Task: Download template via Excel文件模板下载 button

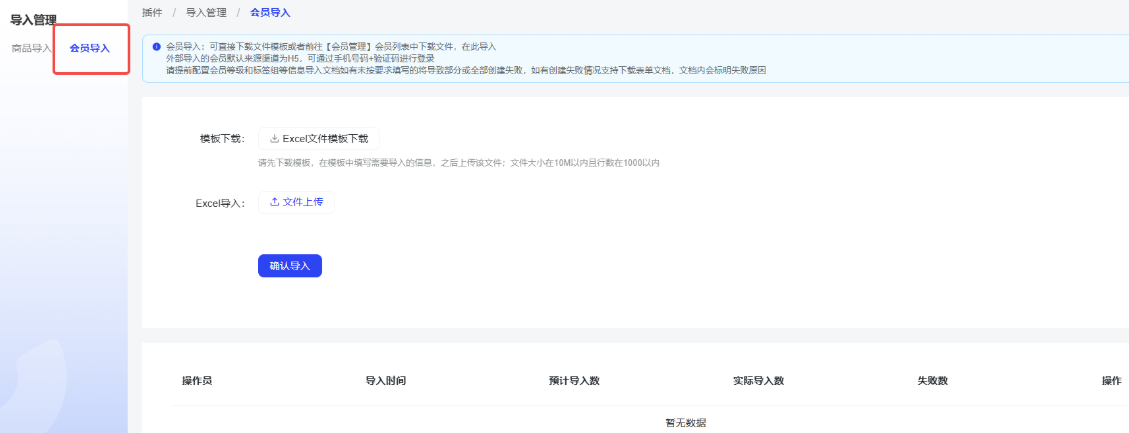Action: point(318,139)
